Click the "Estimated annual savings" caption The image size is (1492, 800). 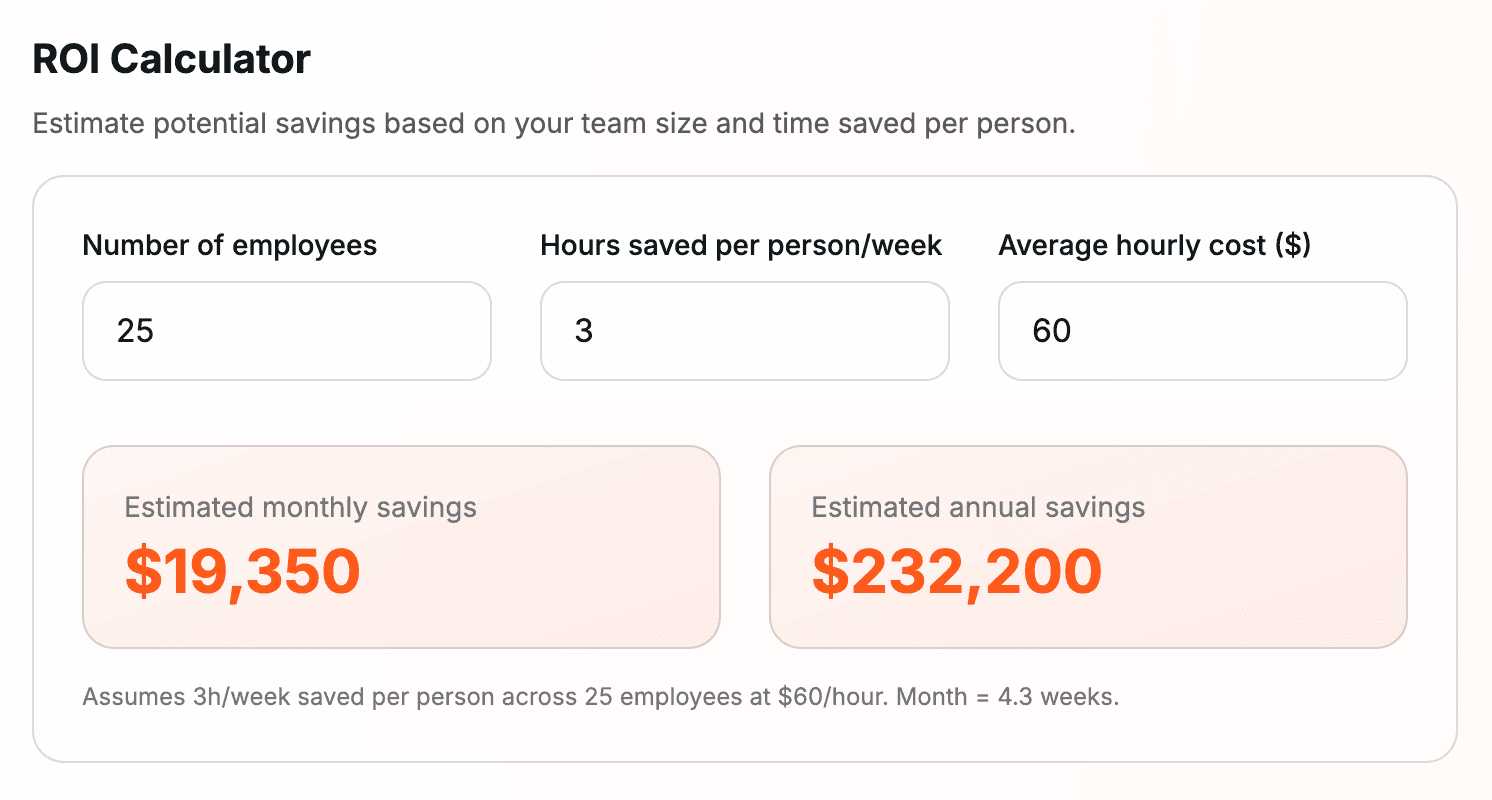coord(978,507)
